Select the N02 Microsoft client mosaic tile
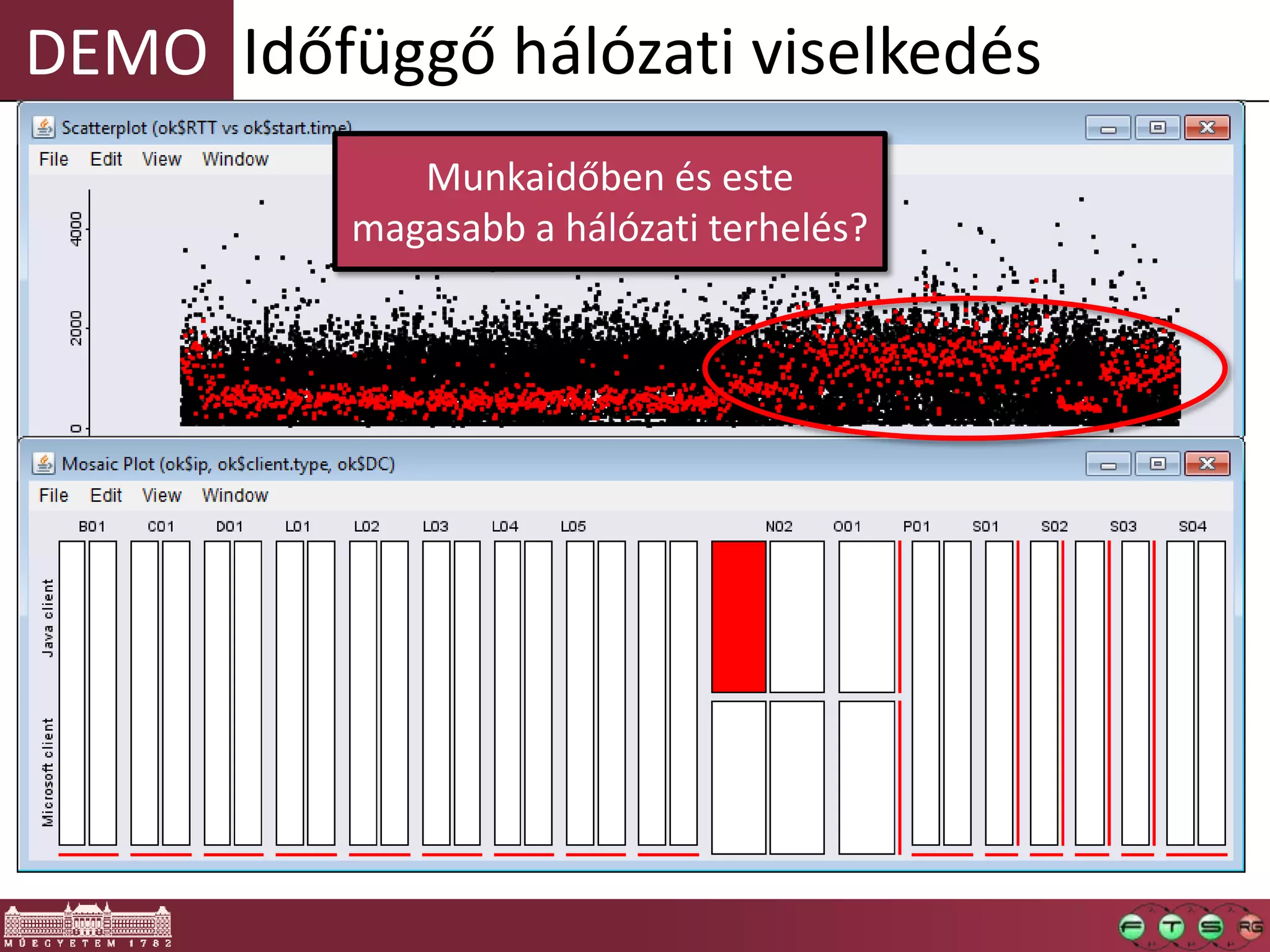This screenshot has width=1270, height=952. click(797, 778)
